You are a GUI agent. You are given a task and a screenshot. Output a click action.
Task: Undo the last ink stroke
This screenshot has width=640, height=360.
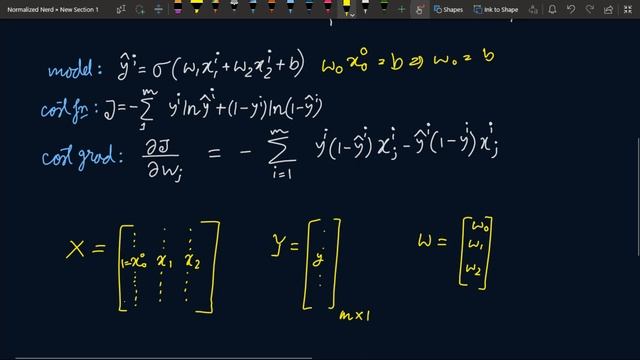[571, 9]
